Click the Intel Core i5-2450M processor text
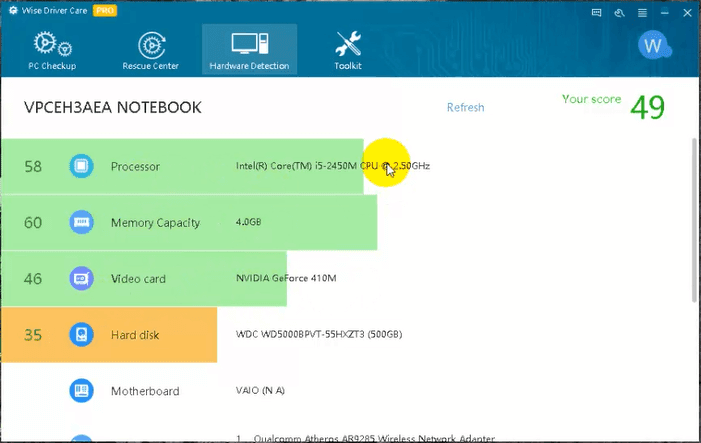This screenshot has width=701, height=443. [x=333, y=166]
